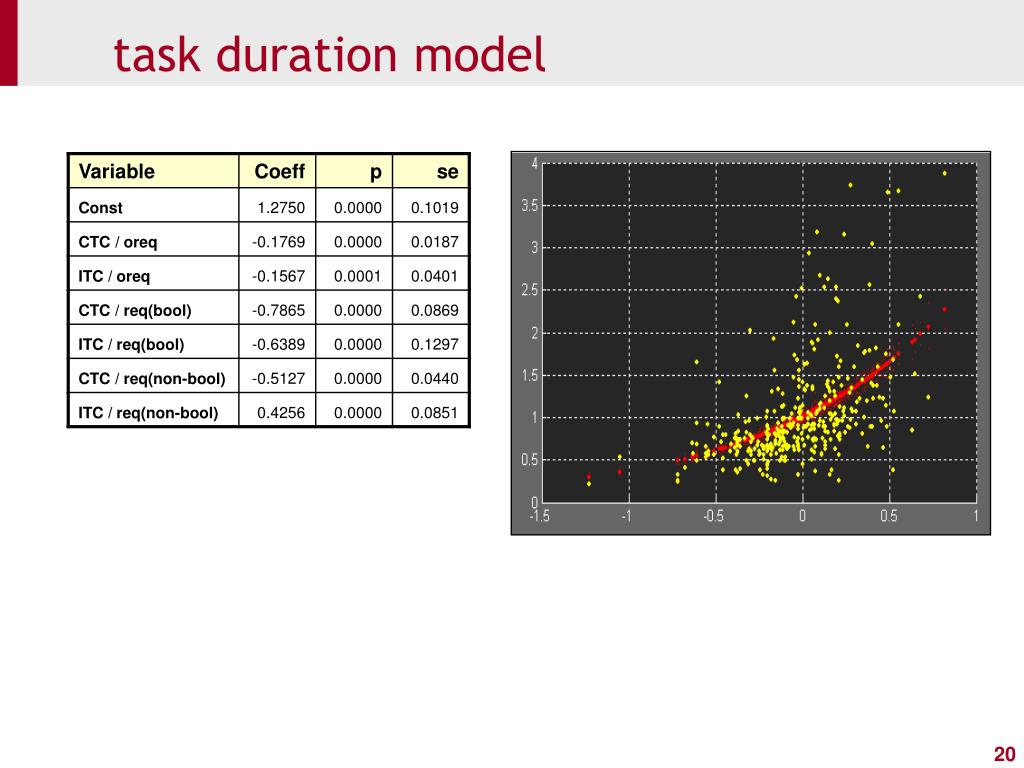Click the standard error 0.0869
This screenshot has width=1024, height=768.
tap(434, 310)
